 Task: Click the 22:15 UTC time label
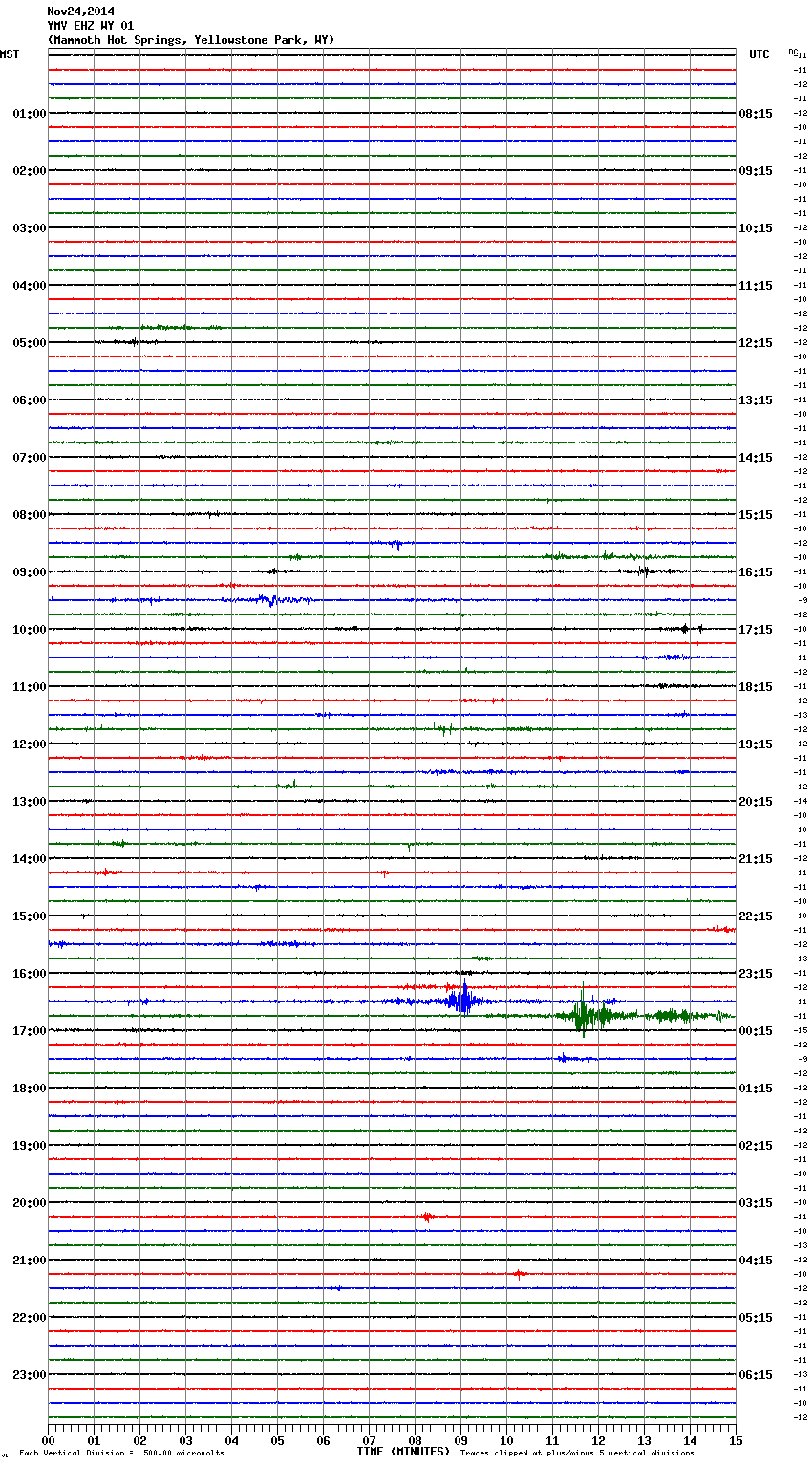pos(756,916)
